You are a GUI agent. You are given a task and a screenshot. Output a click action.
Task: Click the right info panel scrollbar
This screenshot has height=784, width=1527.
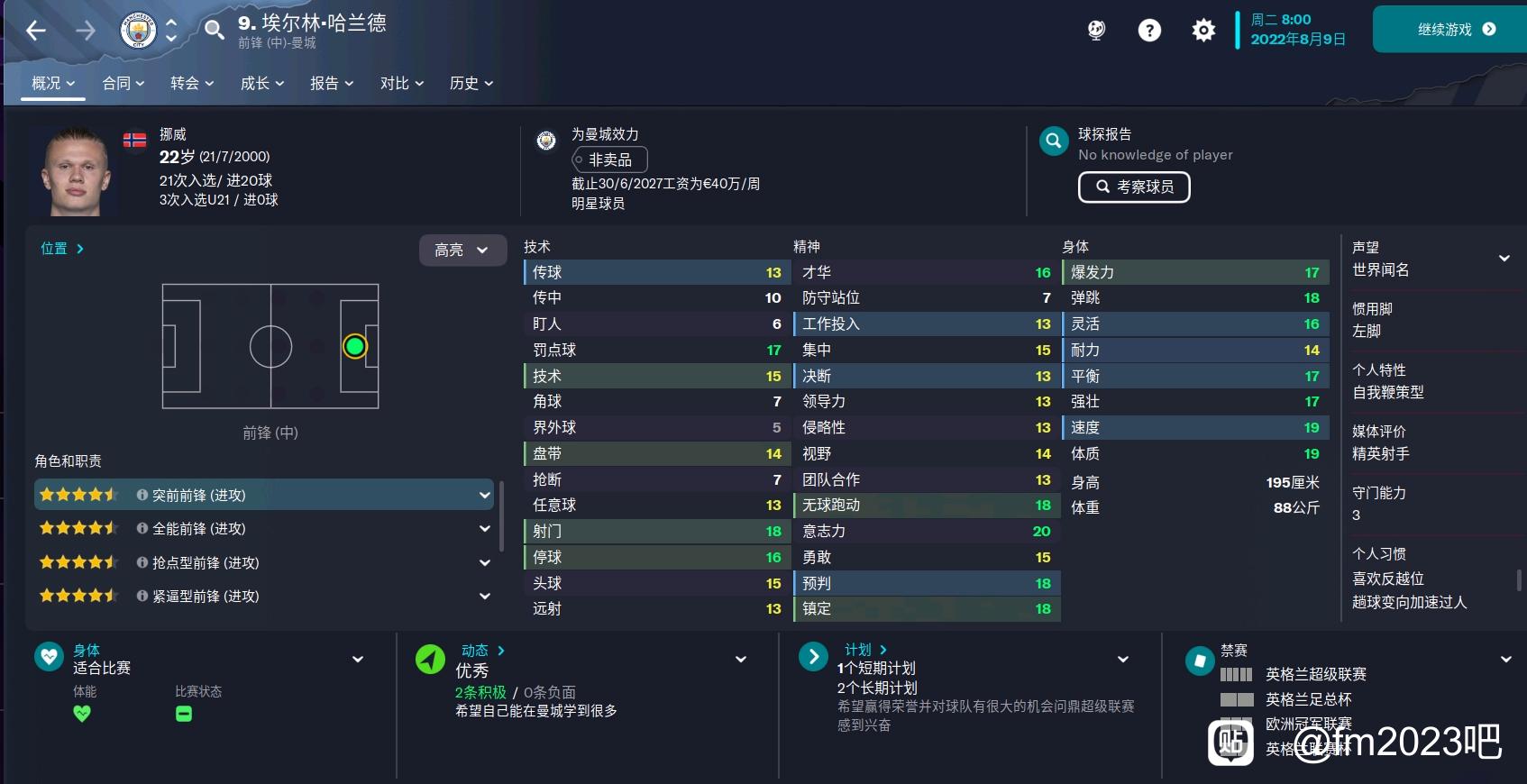1519,579
